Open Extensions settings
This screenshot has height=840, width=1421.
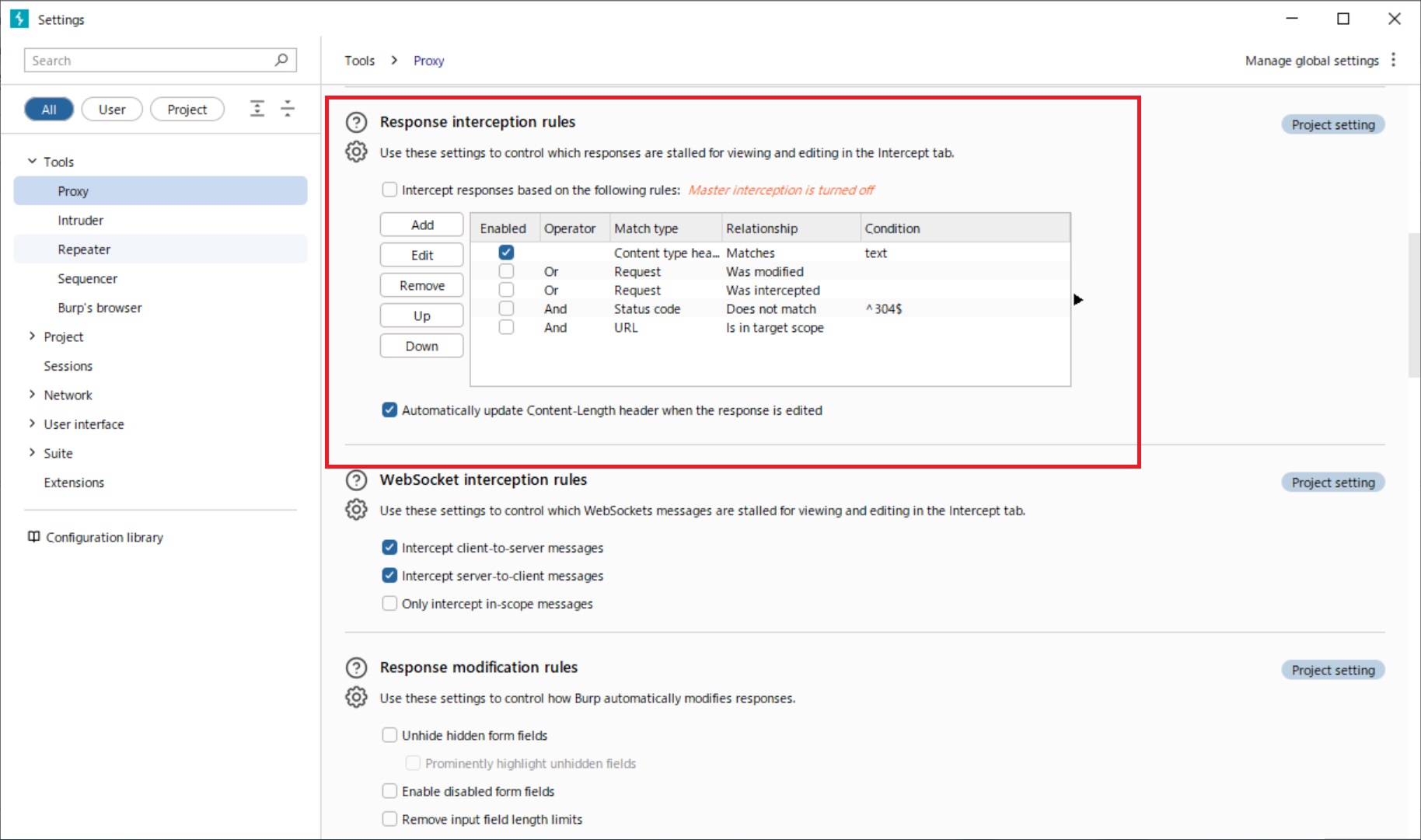pos(74,483)
